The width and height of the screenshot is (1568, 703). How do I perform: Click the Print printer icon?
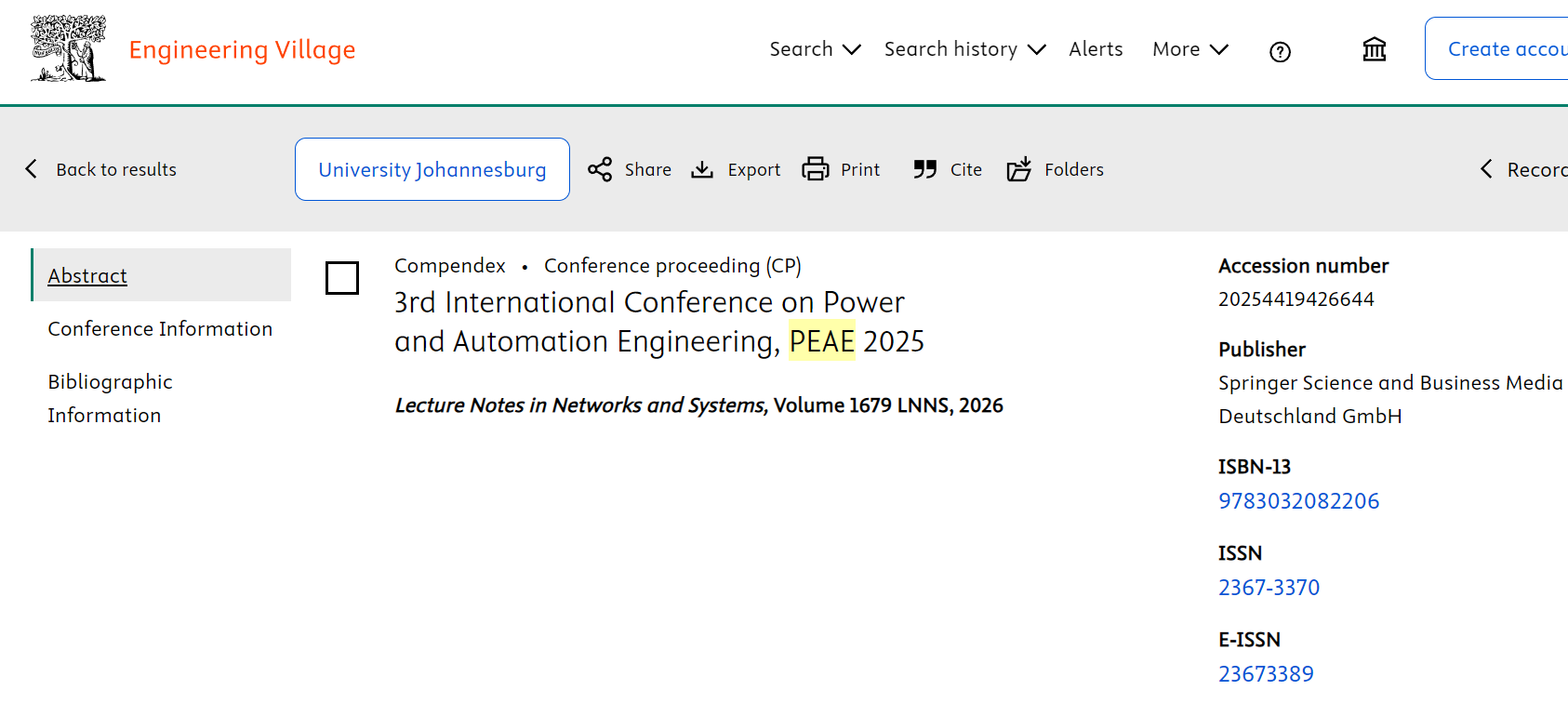coord(816,169)
